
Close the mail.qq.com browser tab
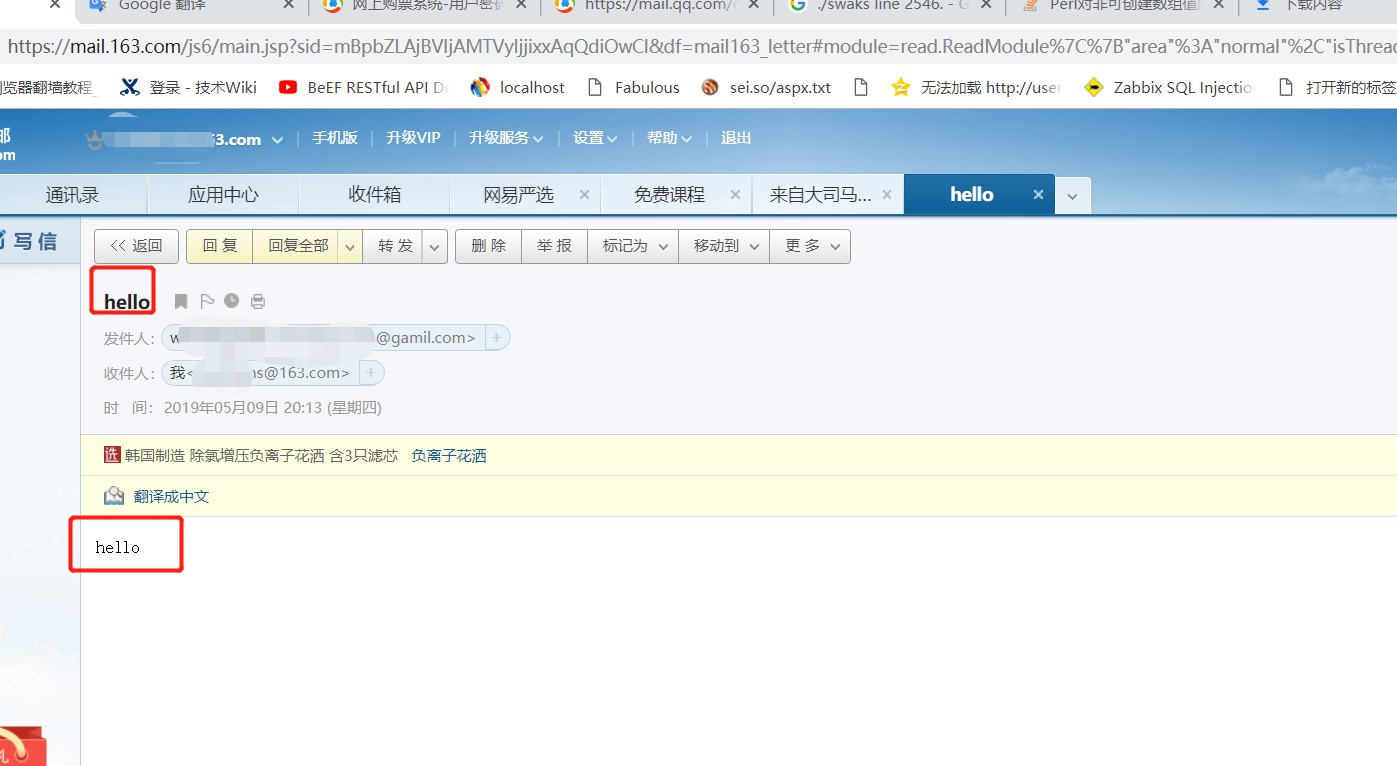753,5
